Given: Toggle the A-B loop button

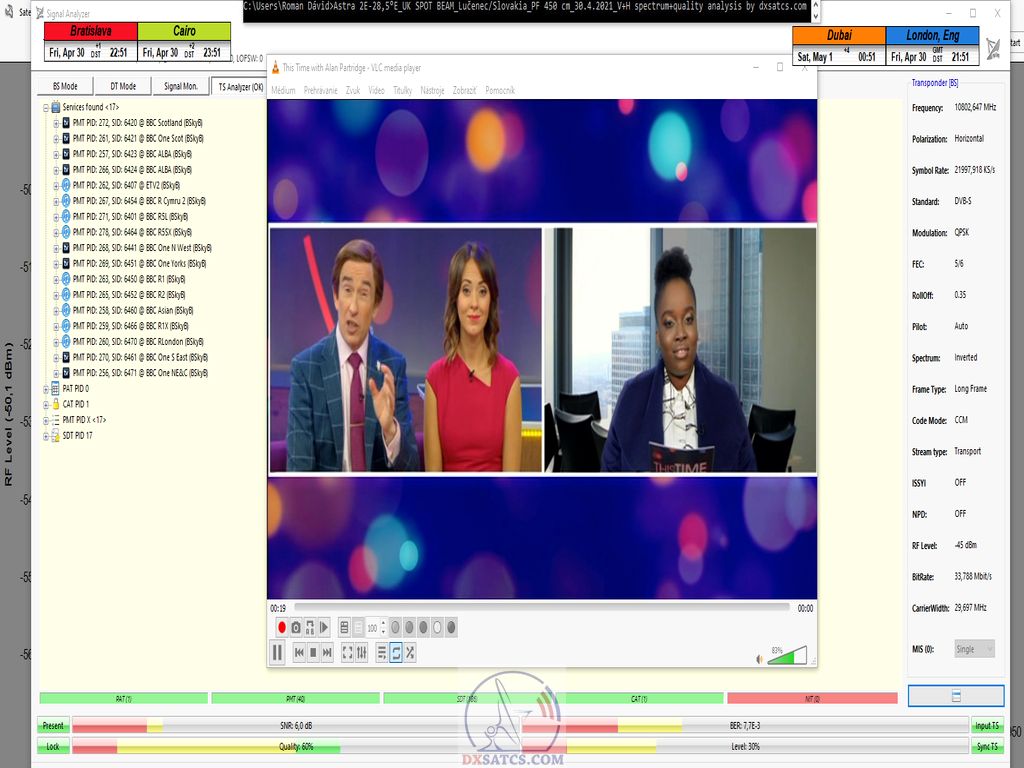Looking at the screenshot, I should 310,628.
